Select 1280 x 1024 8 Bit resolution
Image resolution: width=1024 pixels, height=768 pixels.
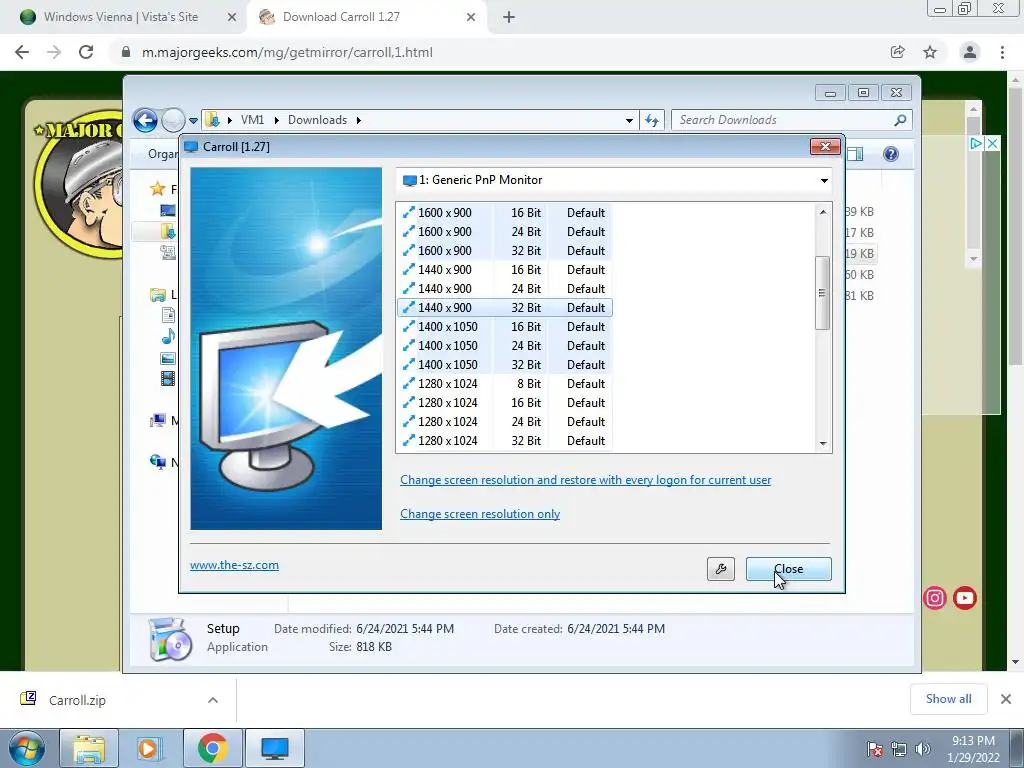tap(505, 383)
